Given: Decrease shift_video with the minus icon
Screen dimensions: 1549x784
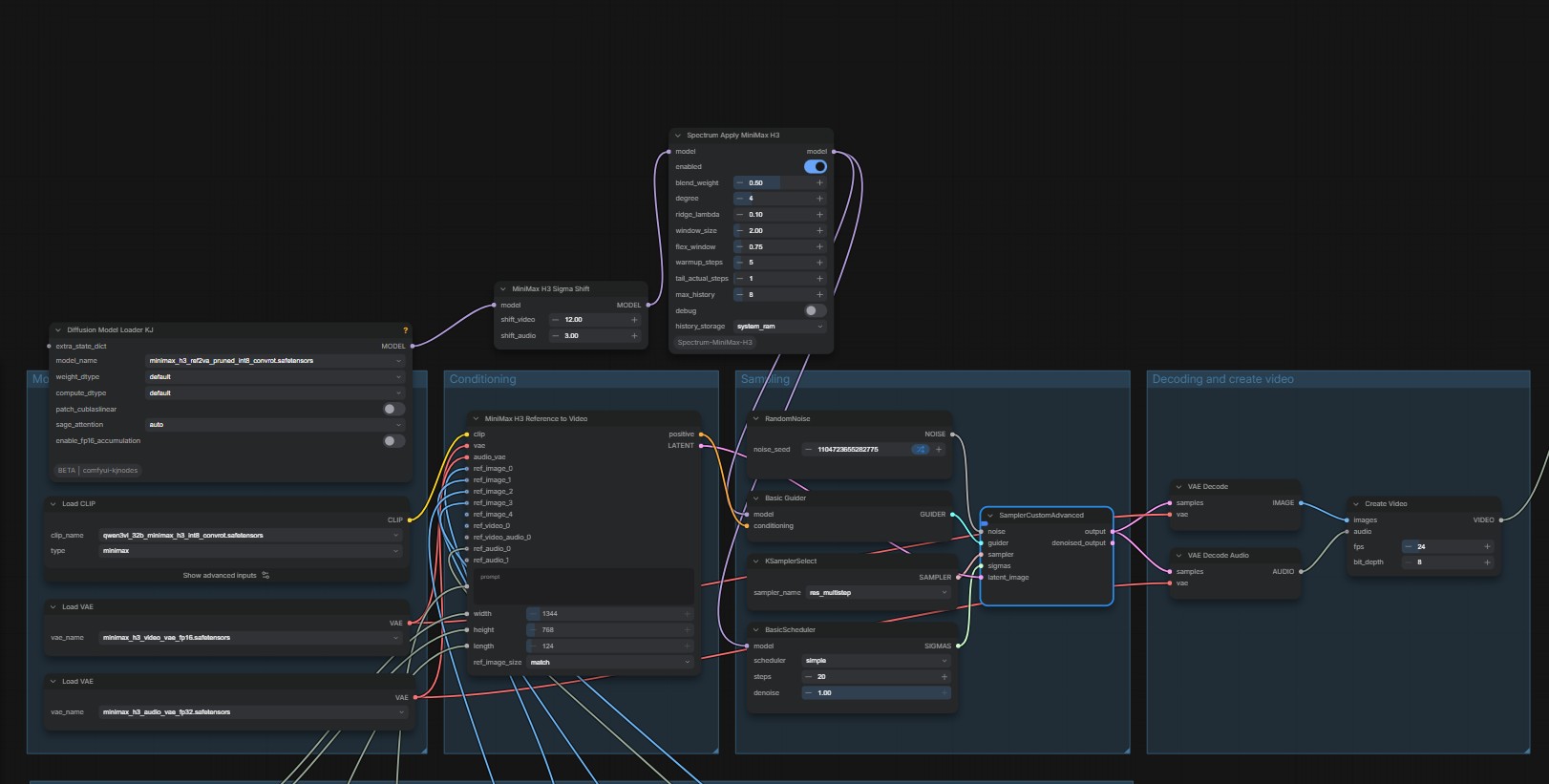Looking at the screenshot, I should click(x=556, y=320).
